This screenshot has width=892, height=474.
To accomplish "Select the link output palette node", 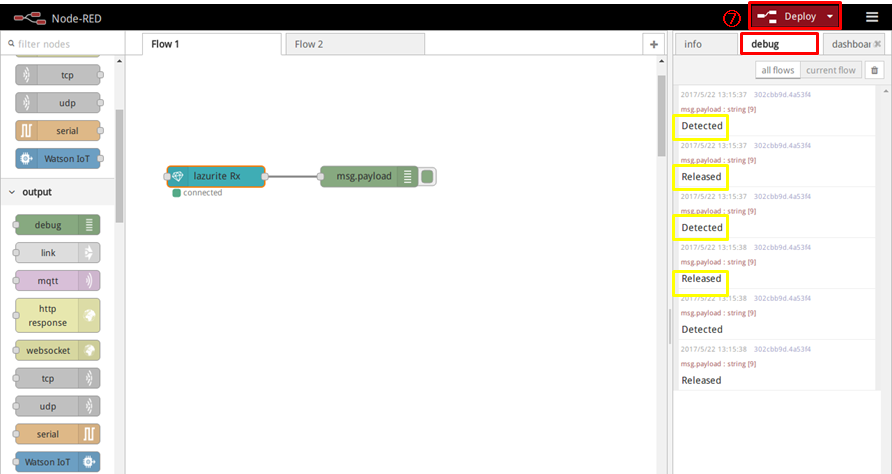I will pyautogui.click(x=57, y=253).
